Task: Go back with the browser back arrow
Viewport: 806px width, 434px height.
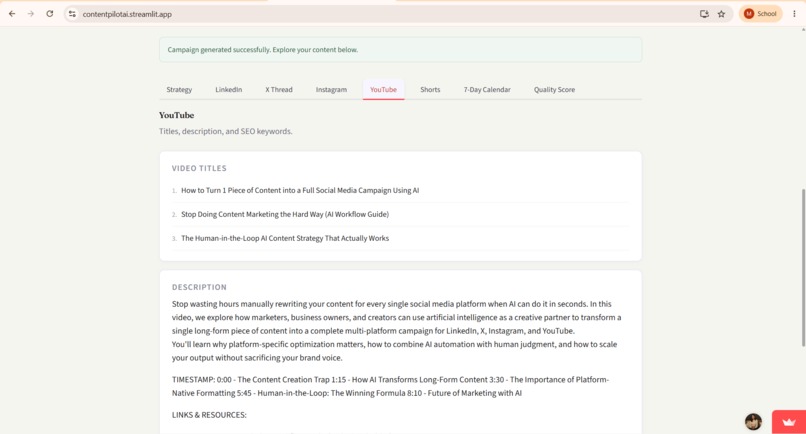Action: (12, 14)
